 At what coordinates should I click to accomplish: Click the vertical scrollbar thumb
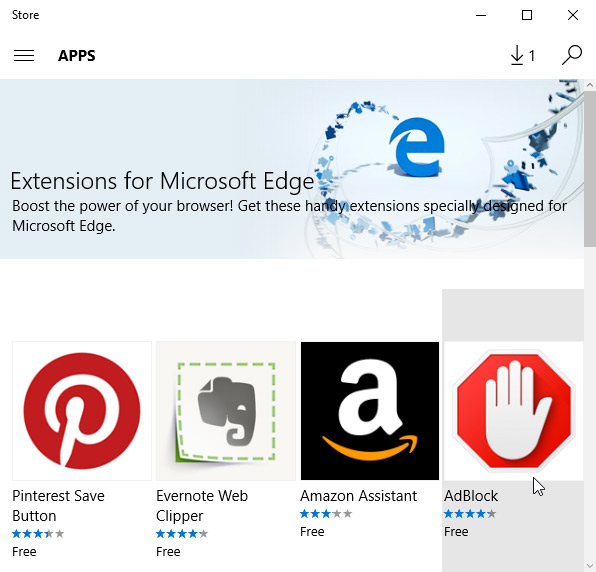click(x=590, y=169)
